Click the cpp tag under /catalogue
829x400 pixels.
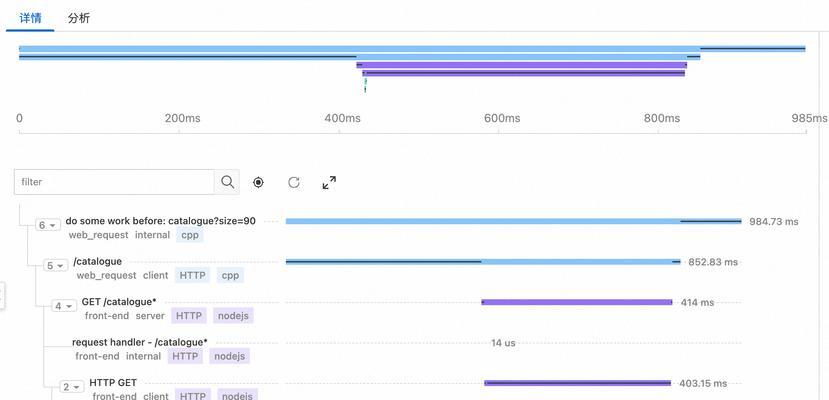tap(231, 275)
